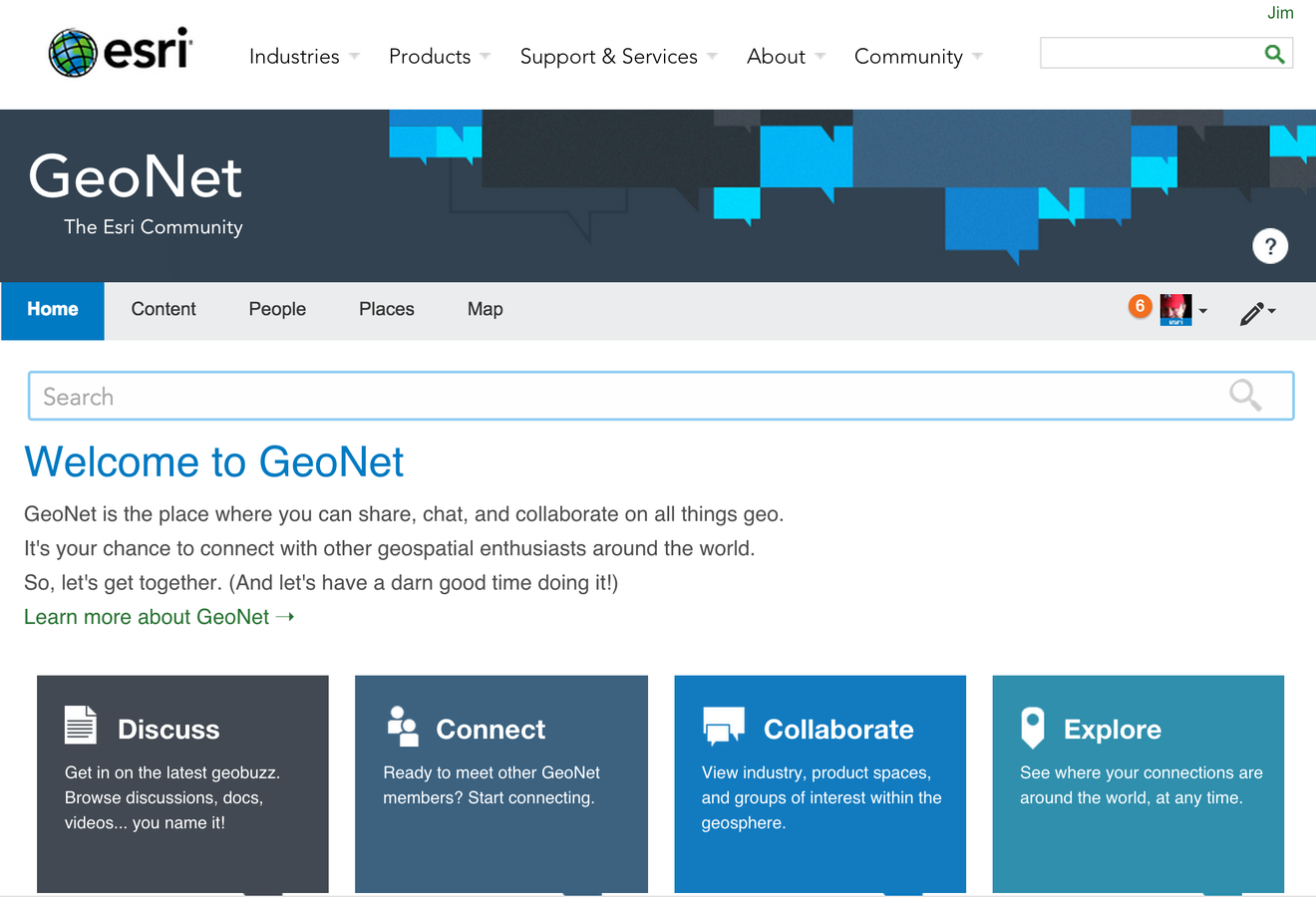Screen dimensions: 1316x897
Task: Select the Home tab
Action: (x=53, y=310)
